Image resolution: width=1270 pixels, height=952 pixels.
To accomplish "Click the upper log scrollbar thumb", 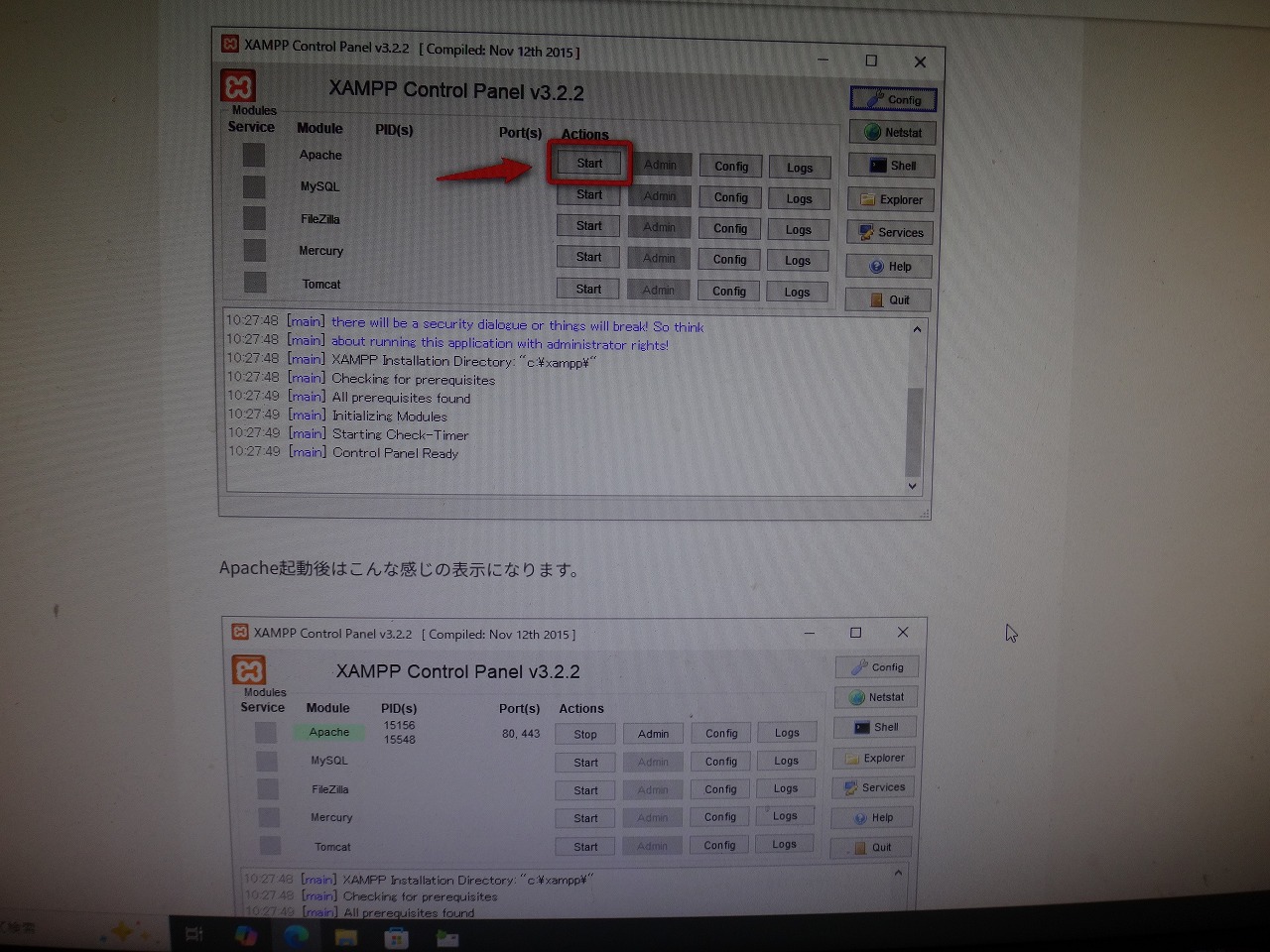I will (x=914, y=432).
